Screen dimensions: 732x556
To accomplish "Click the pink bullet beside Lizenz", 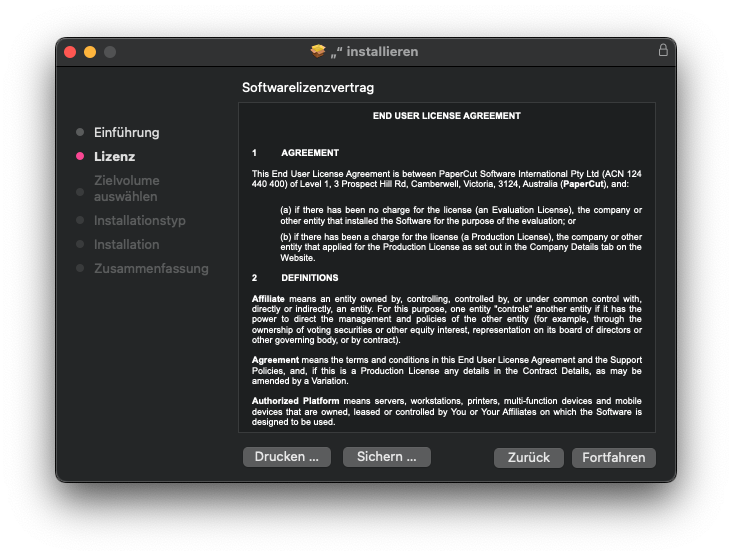I will tap(80, 156).
